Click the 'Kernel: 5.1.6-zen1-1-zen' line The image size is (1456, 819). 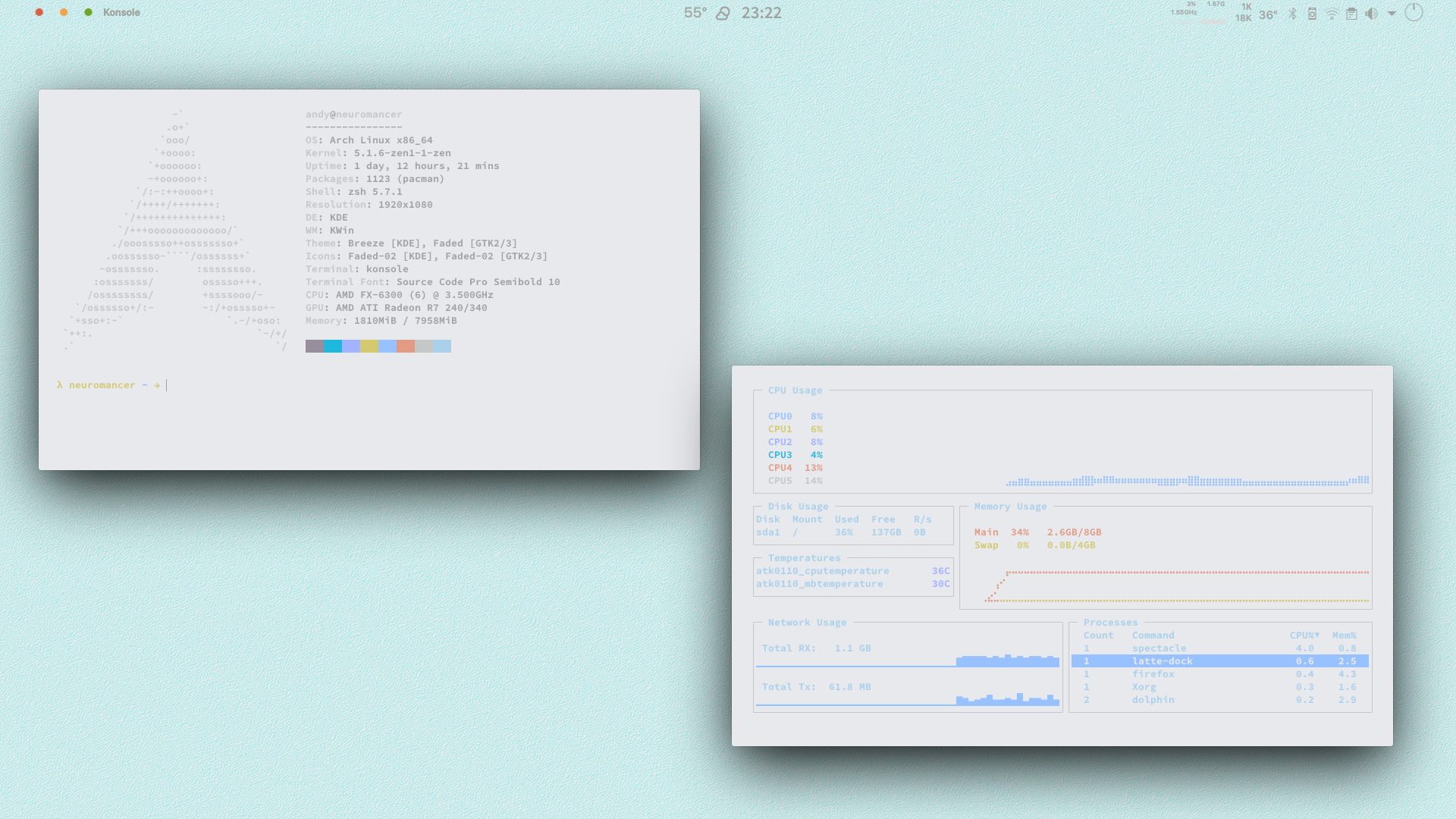pos(378,153)
